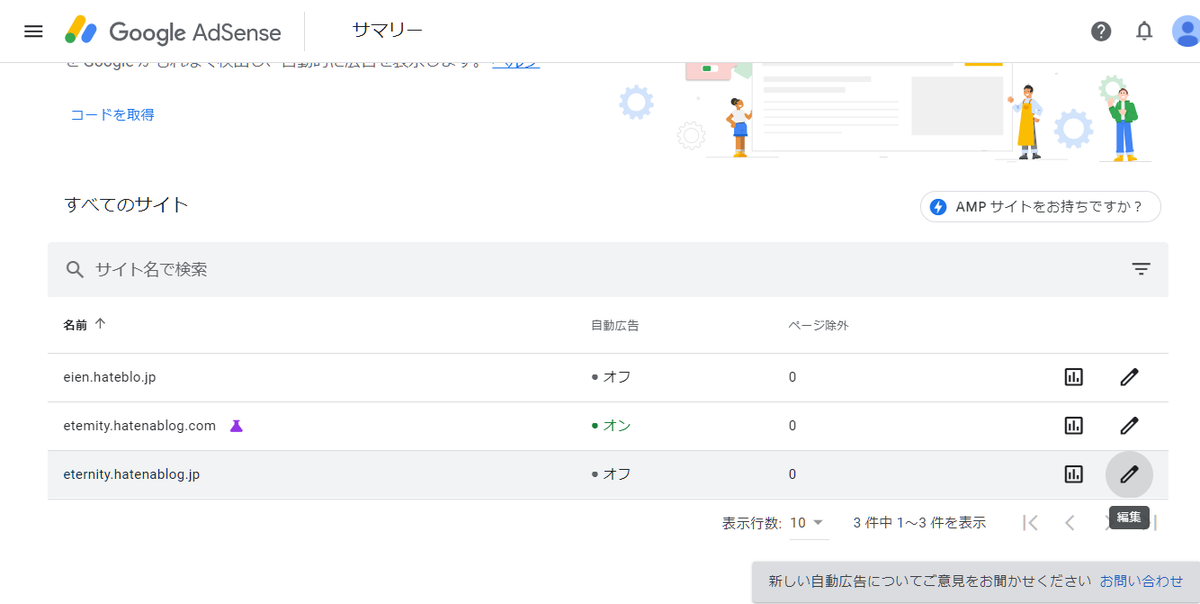
Task: Click the Google AdSense logo
Action: click(173, 31)
